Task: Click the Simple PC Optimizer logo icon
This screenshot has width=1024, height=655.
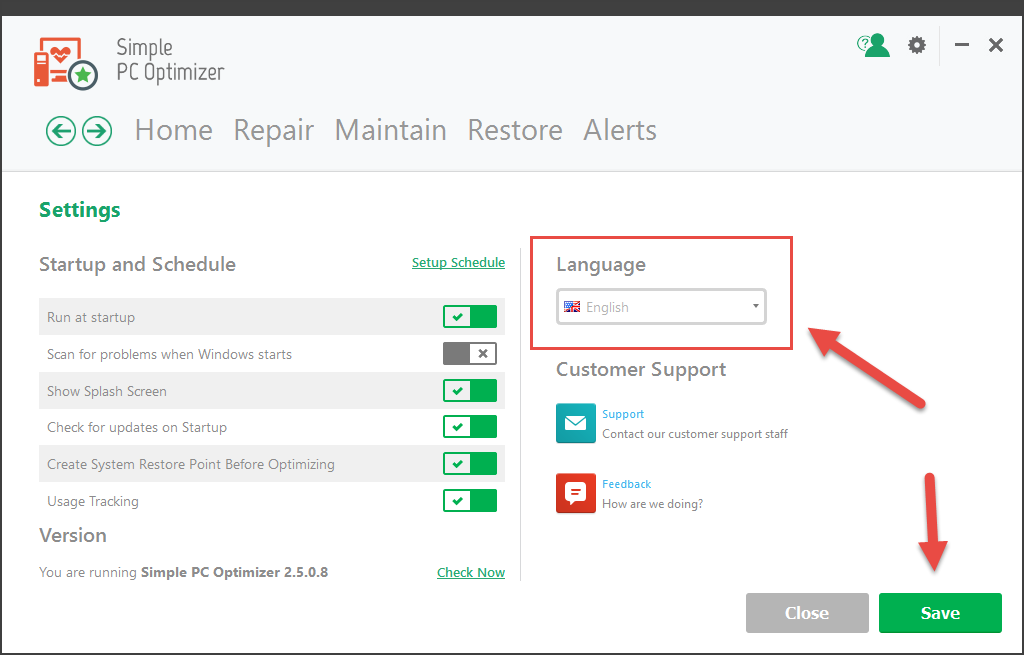Action: click(x=65, y=63)
